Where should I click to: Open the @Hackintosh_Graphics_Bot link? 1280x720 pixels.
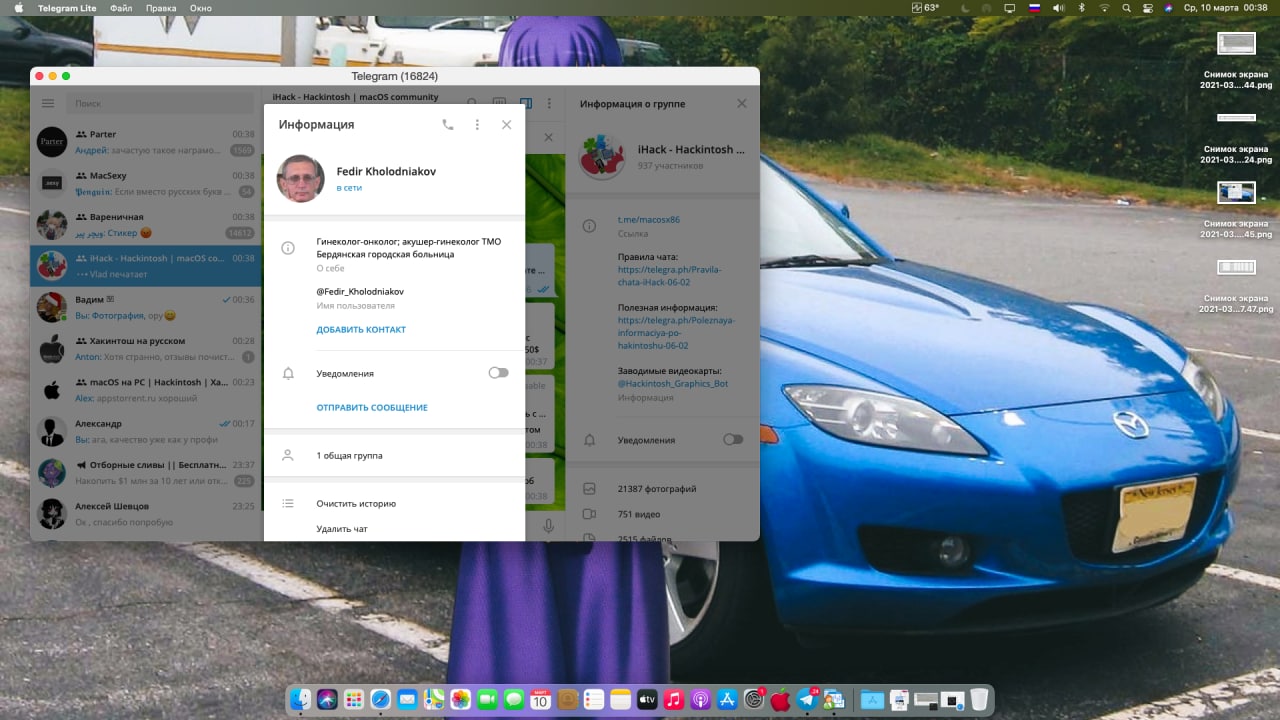[673, 384]
